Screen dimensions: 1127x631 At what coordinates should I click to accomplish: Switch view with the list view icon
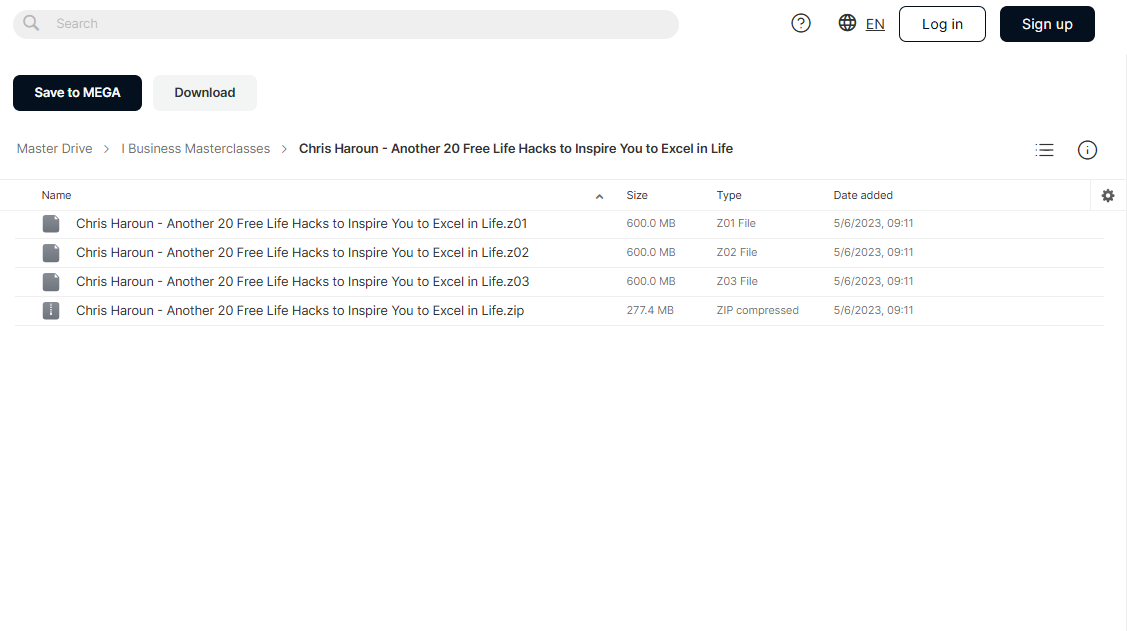click(x=1044, y=149)
